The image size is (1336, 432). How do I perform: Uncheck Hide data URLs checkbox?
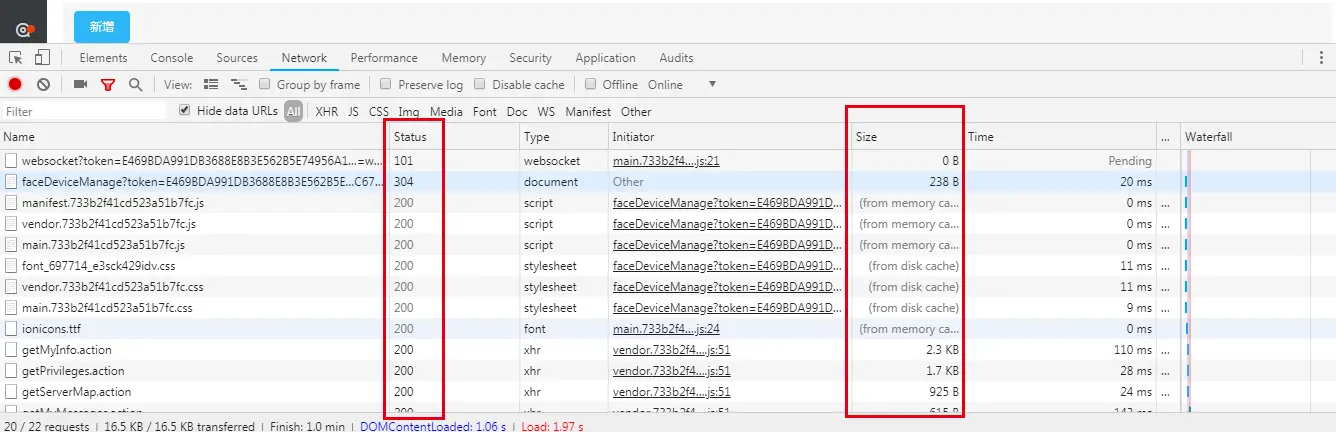click(184, 111)
